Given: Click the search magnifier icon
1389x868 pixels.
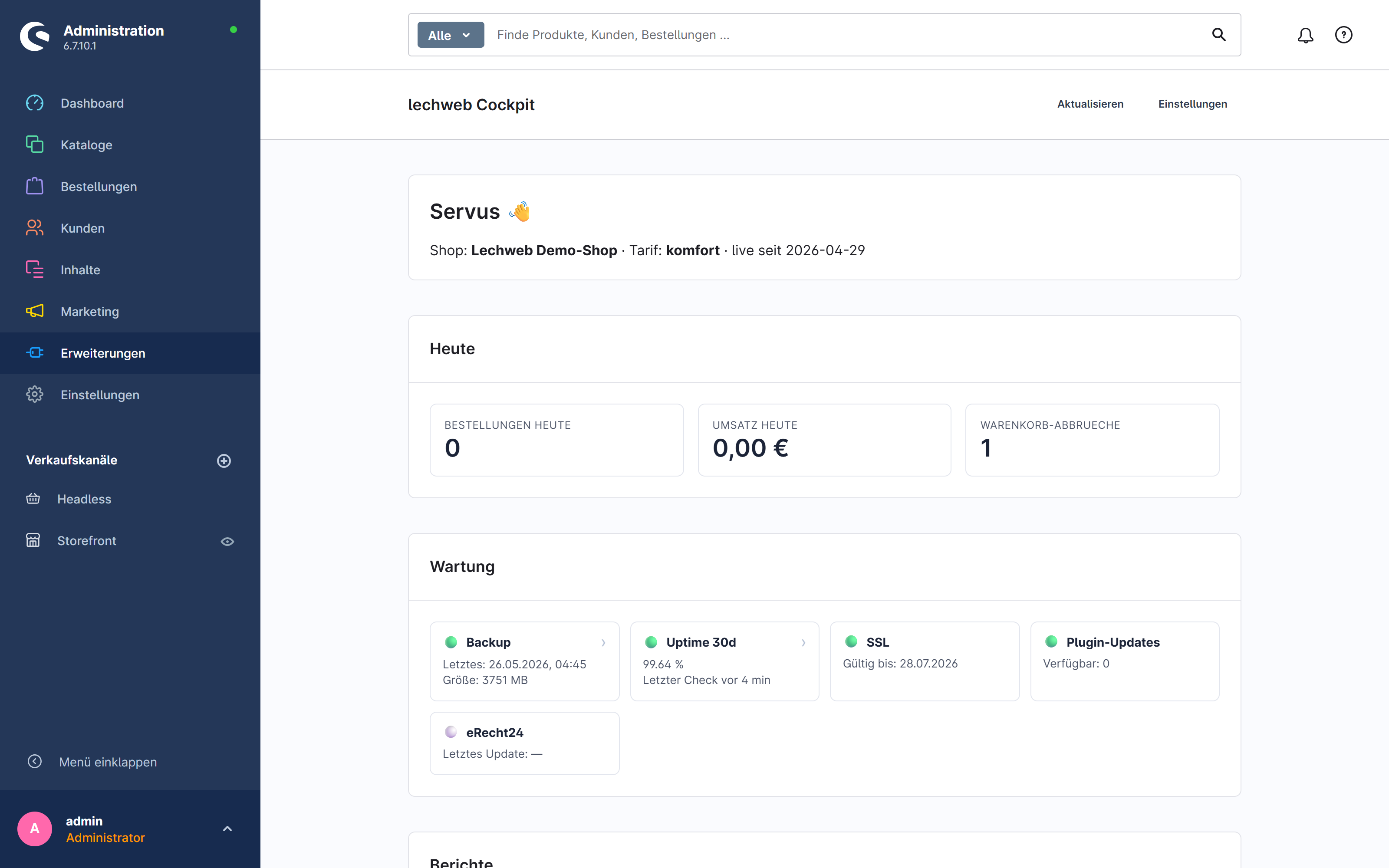Looking at the screenshot, I should tap(1218, 35).
